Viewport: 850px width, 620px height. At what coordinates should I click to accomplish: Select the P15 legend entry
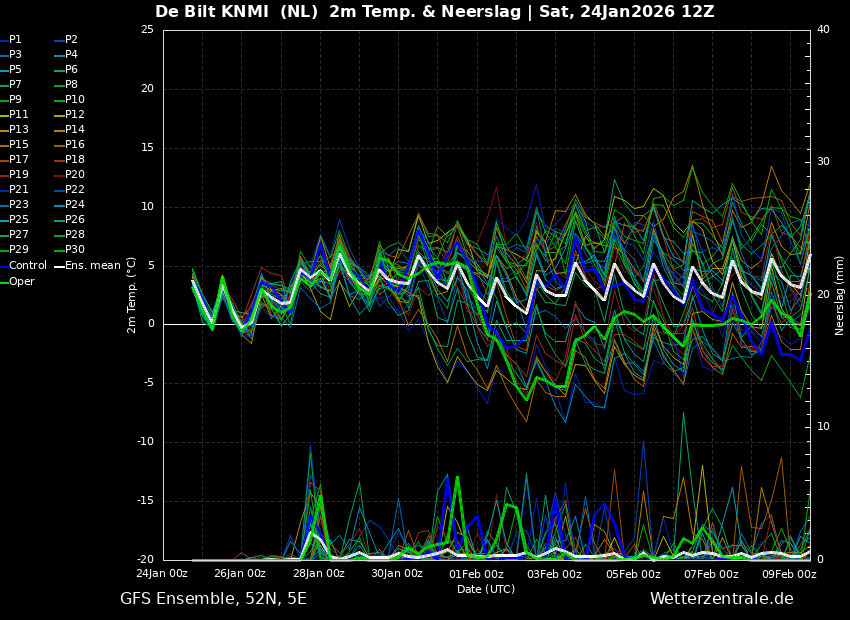click(x=14, y=144)
